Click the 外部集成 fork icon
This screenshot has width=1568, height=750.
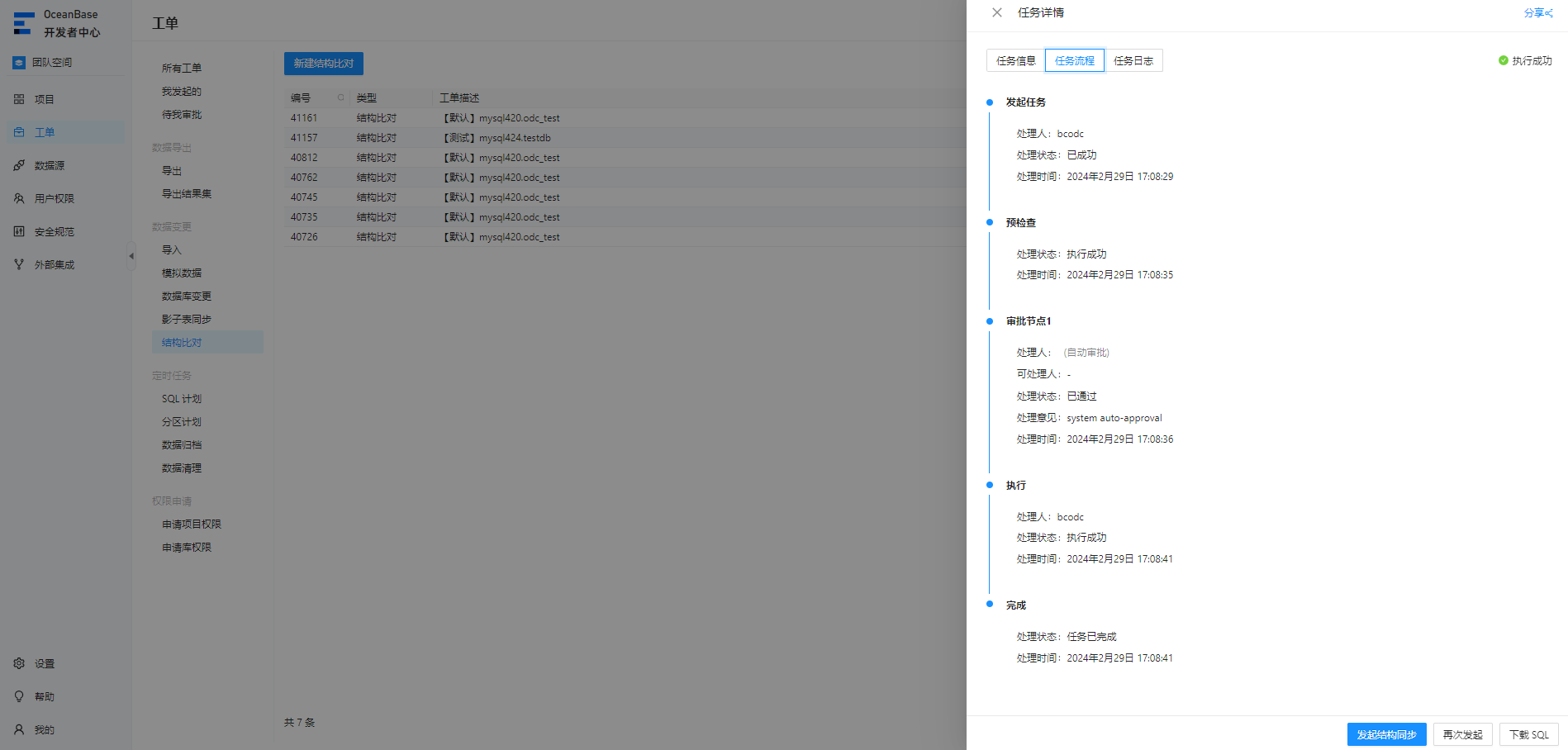coord(19,264)
